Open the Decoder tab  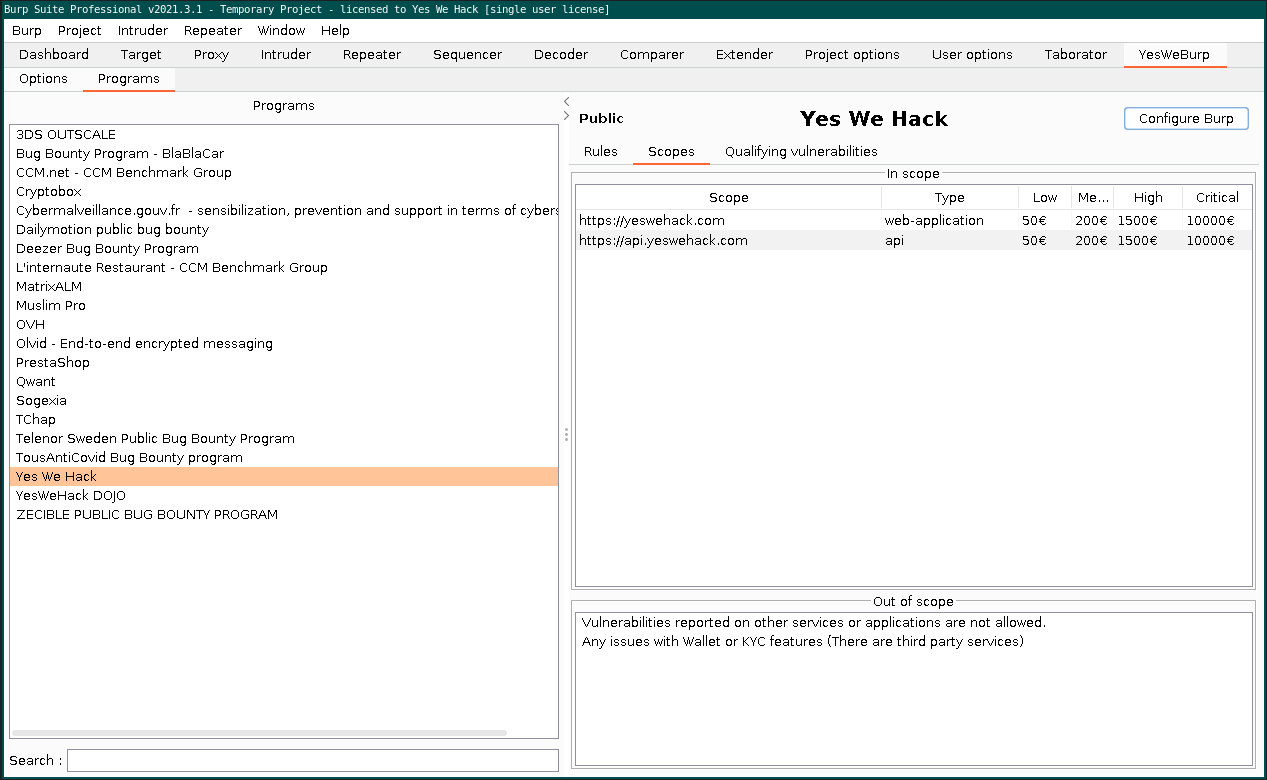pyautogui.click(x=561, y=55)
